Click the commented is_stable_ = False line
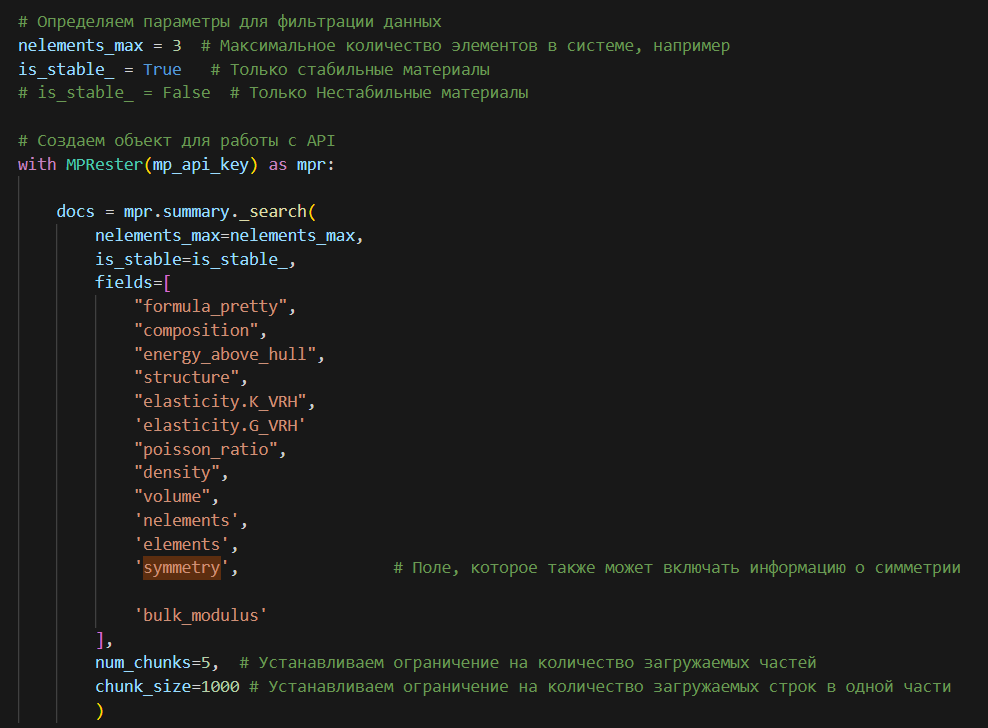The image size is (988, 728). click(273, 93)
